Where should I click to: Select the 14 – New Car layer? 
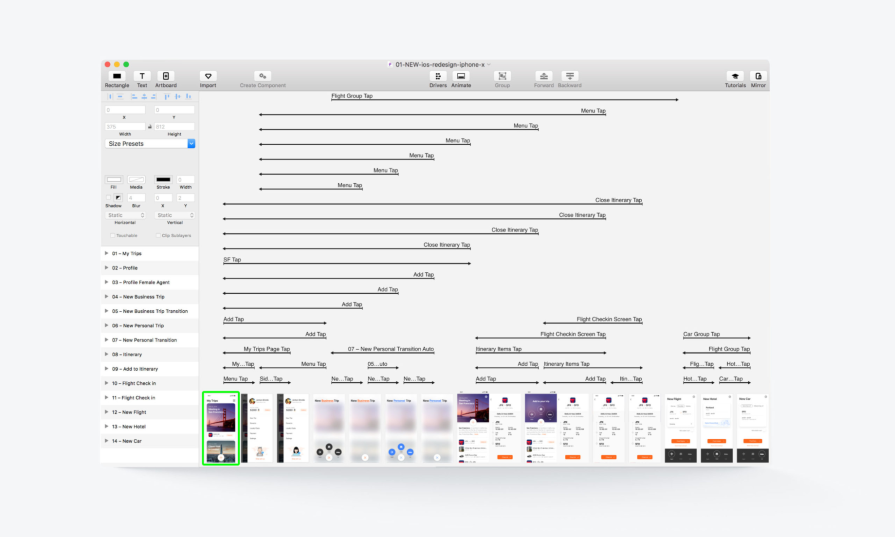tap(127, 441)
